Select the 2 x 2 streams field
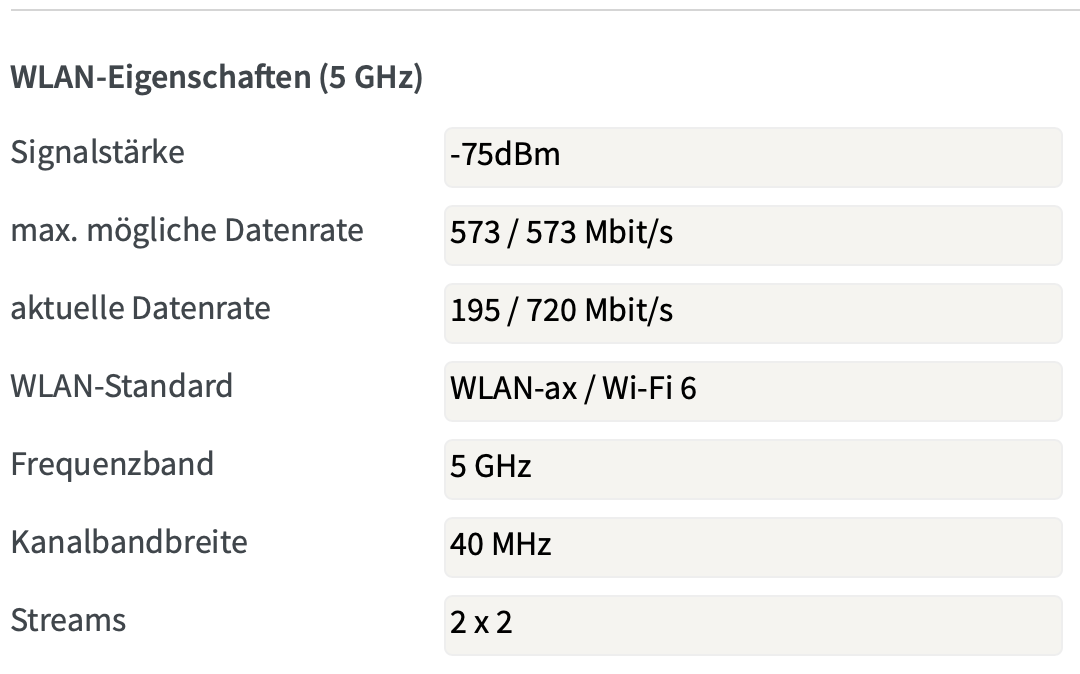 click(752, 624)
